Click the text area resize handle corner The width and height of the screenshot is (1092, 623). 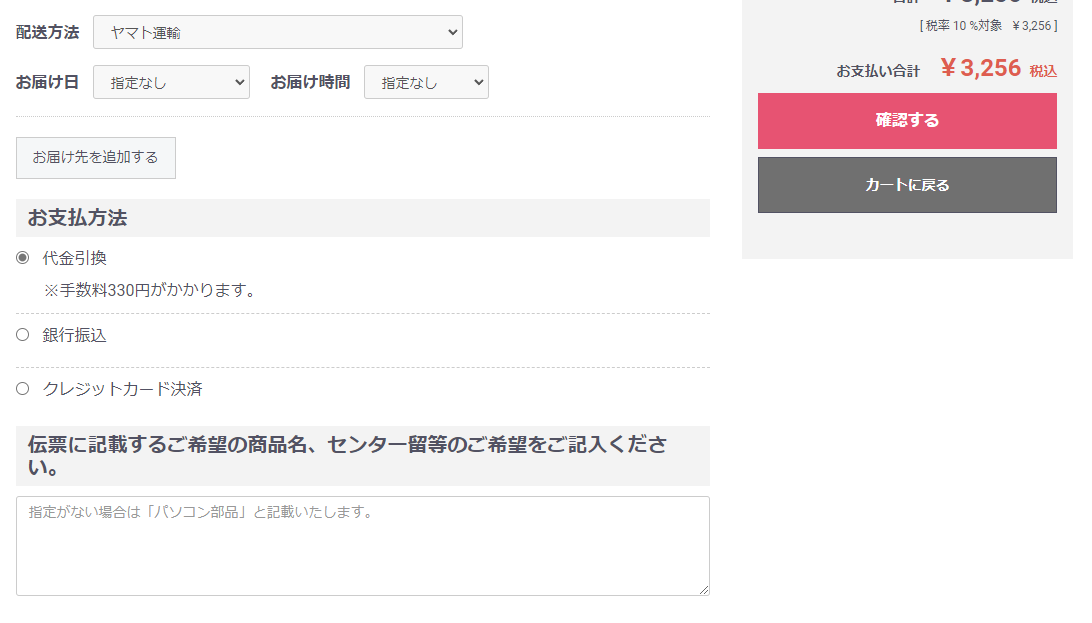tap(703, 590)
